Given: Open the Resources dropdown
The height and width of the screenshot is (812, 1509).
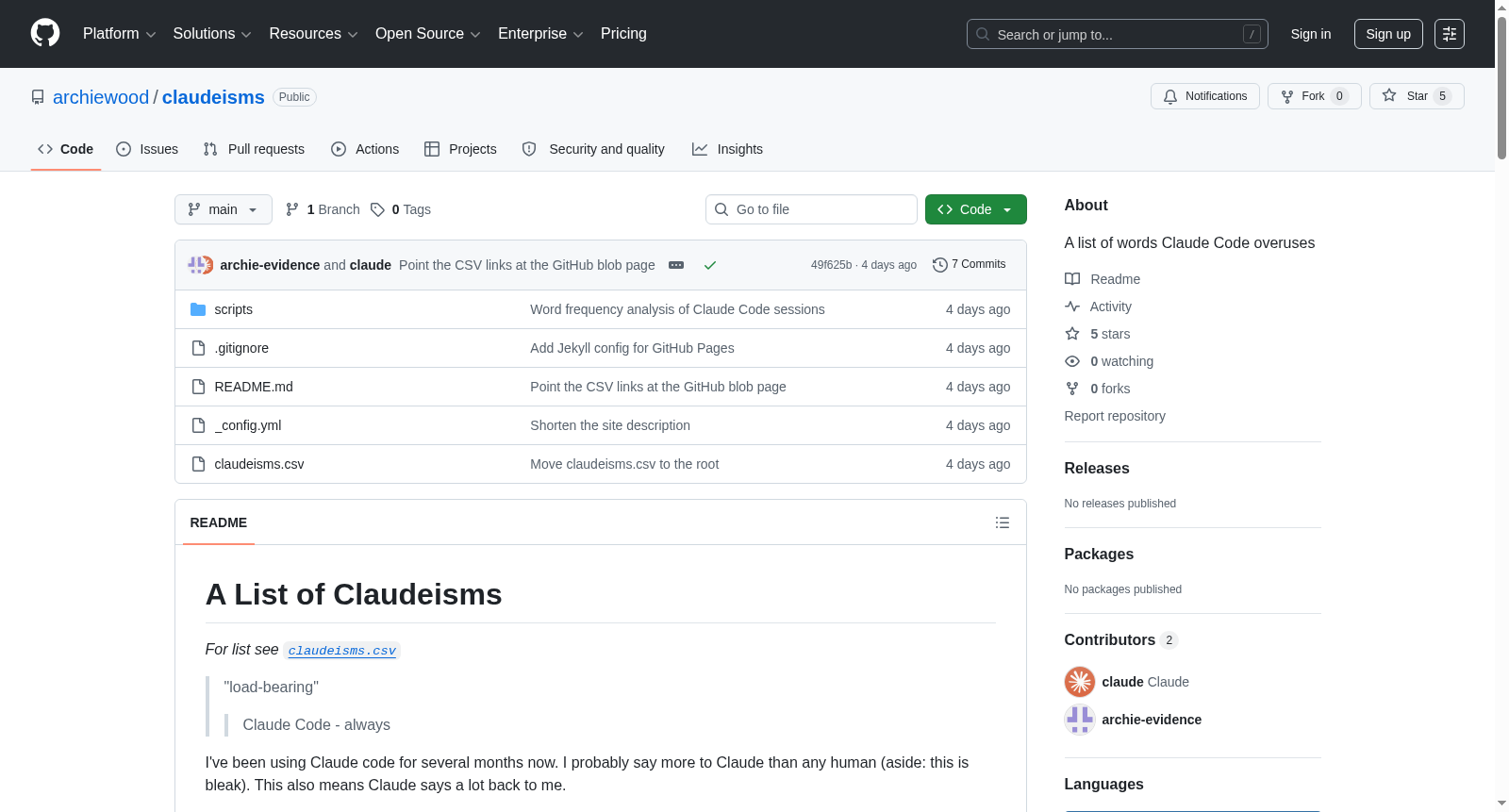Looking at the screenshot, I should point(313,34).
